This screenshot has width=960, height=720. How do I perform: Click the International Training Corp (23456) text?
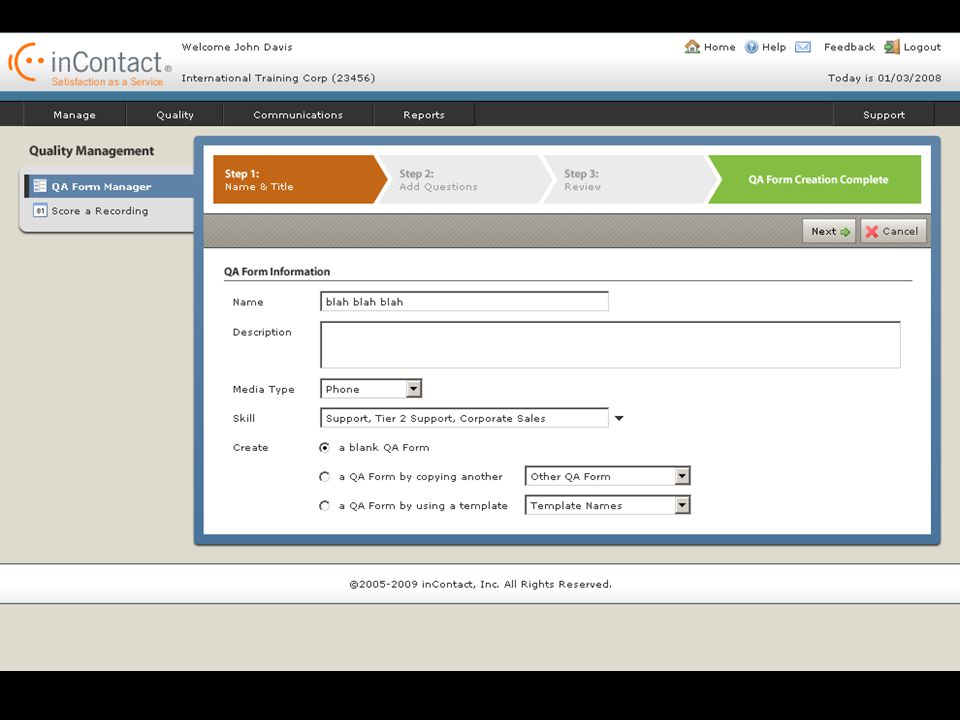point(278,78)
